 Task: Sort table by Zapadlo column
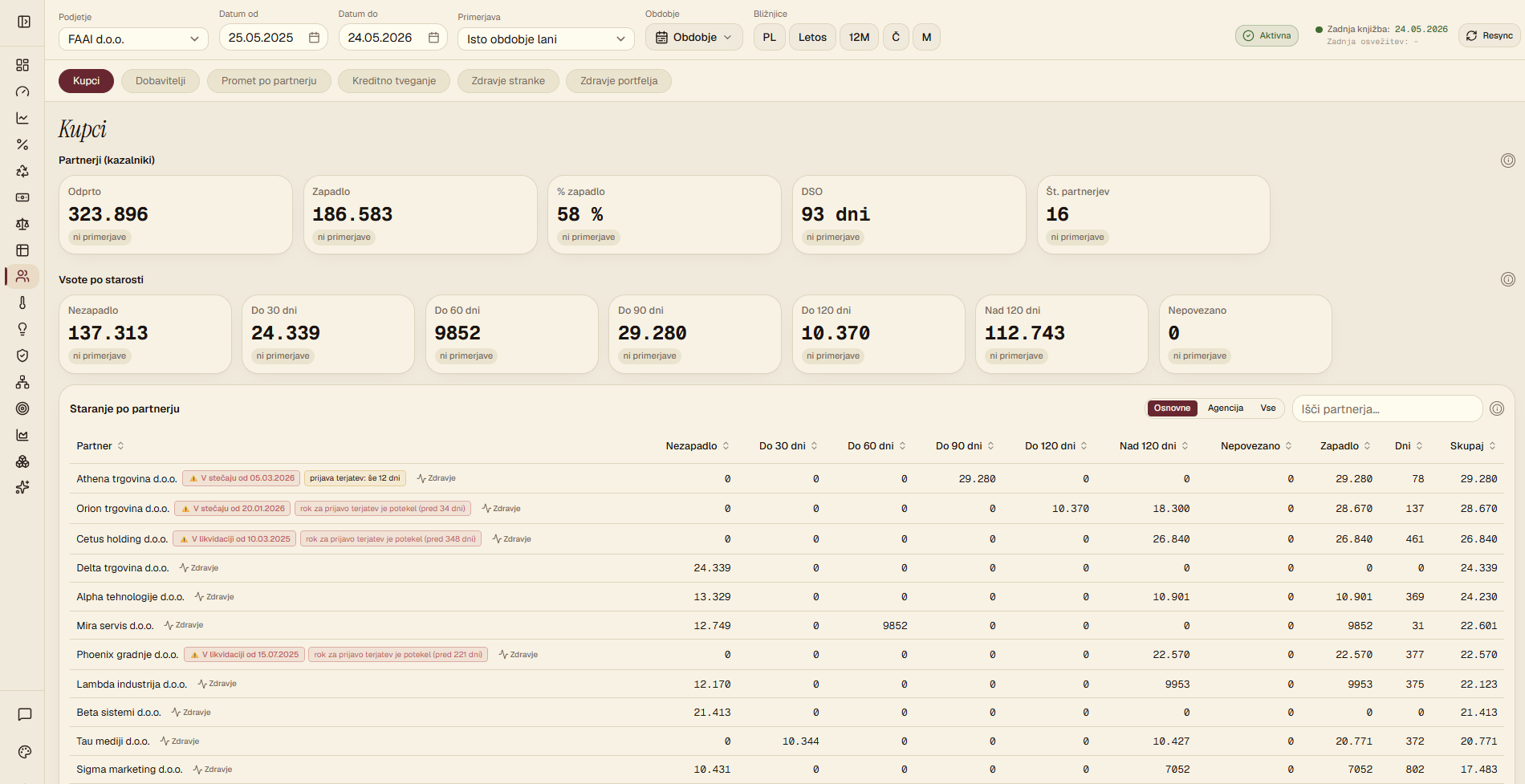click(x=1345, y=445)
